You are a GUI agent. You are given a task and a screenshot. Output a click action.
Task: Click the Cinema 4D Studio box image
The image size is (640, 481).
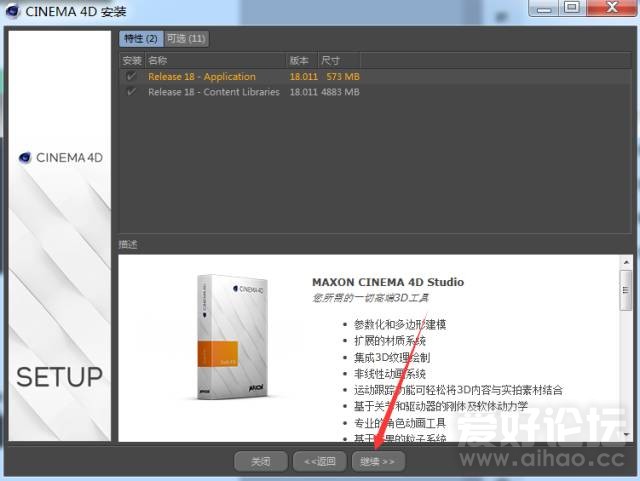pyautogui.click(x=230, y=334)
